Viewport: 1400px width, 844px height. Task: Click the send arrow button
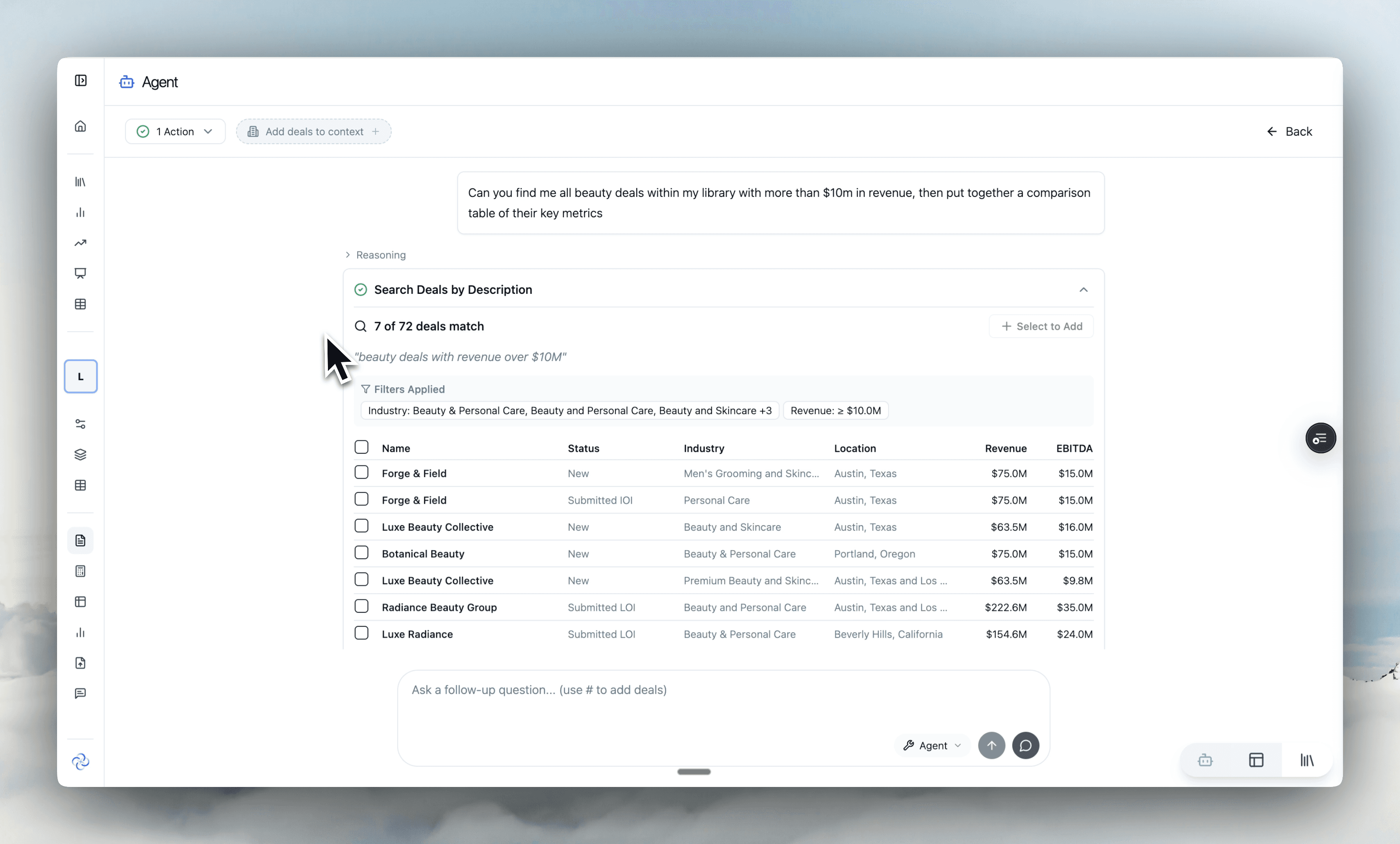991,745
